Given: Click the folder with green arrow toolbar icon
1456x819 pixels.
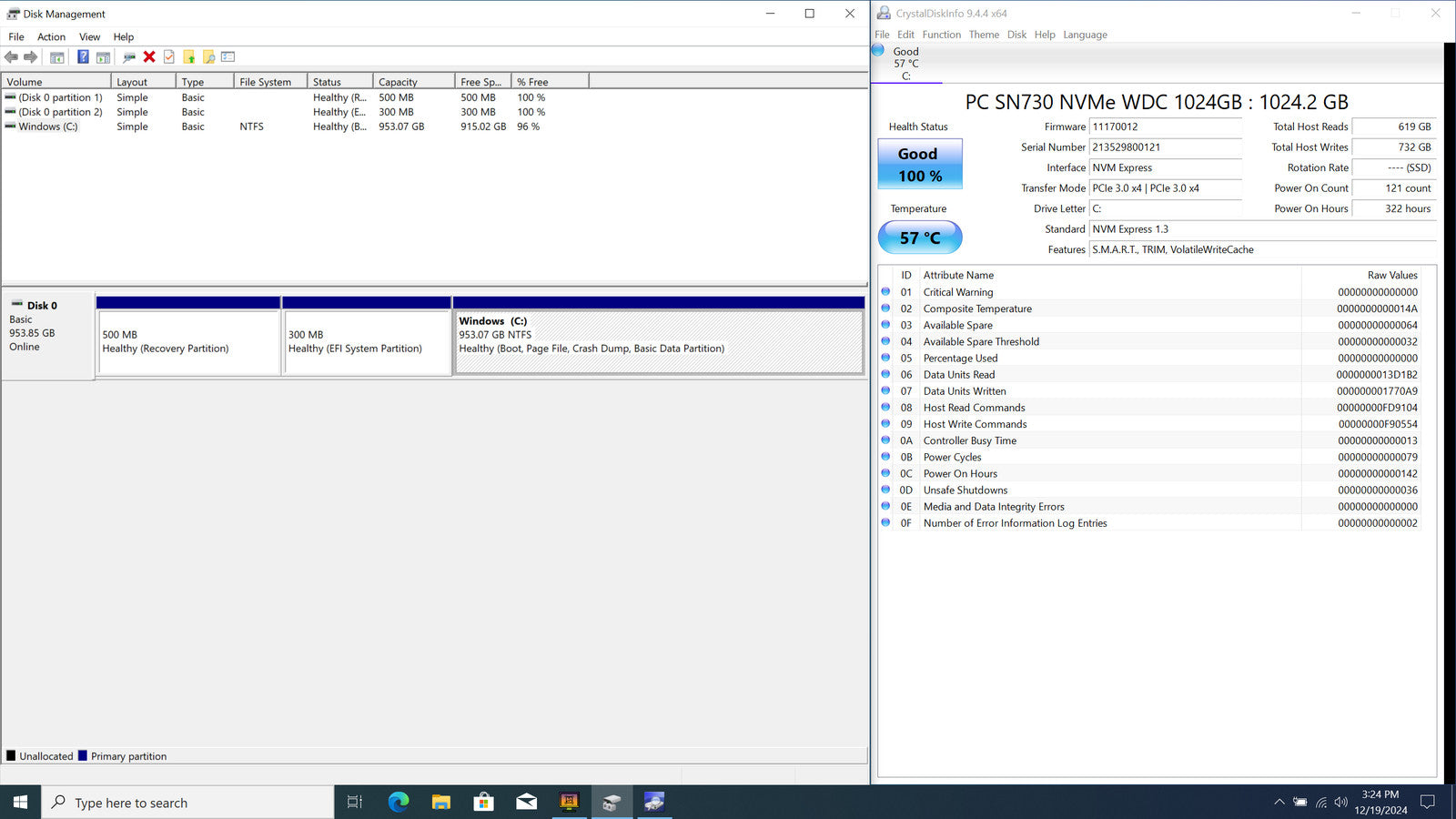Looking at the screenshot, I should pos(189,57).
